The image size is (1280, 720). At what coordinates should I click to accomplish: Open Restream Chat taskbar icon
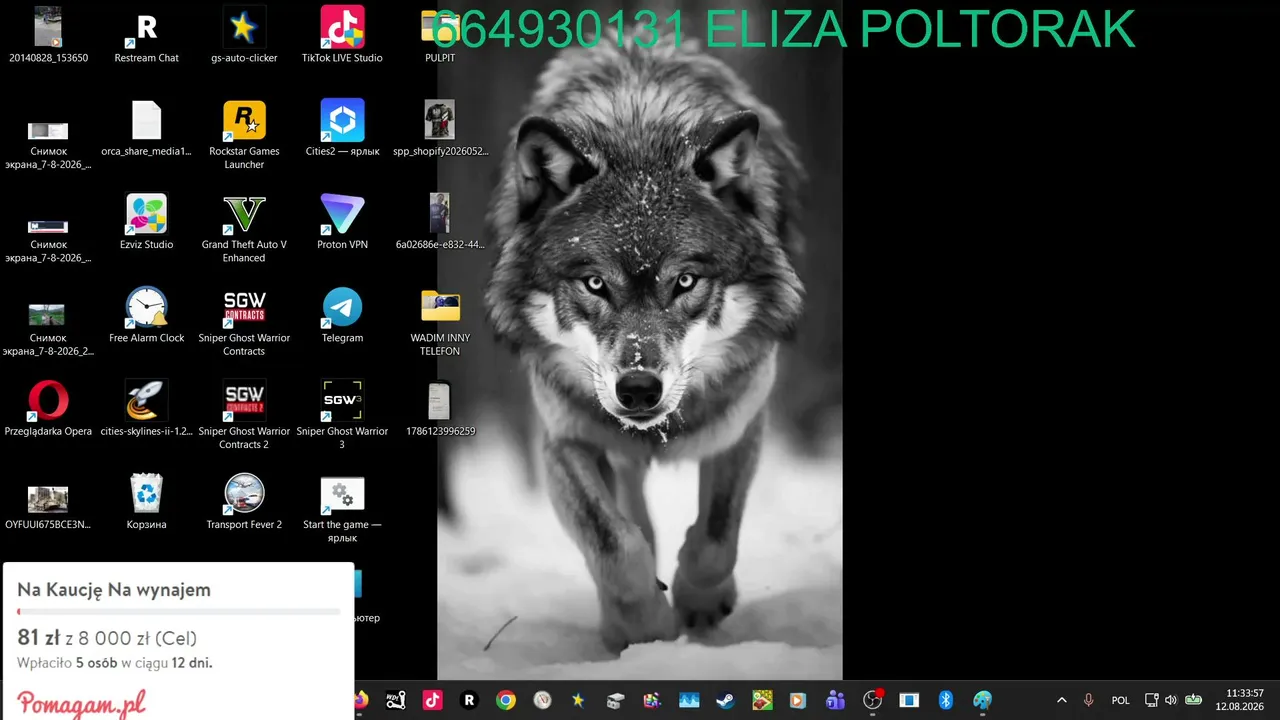tap(468, 700)
